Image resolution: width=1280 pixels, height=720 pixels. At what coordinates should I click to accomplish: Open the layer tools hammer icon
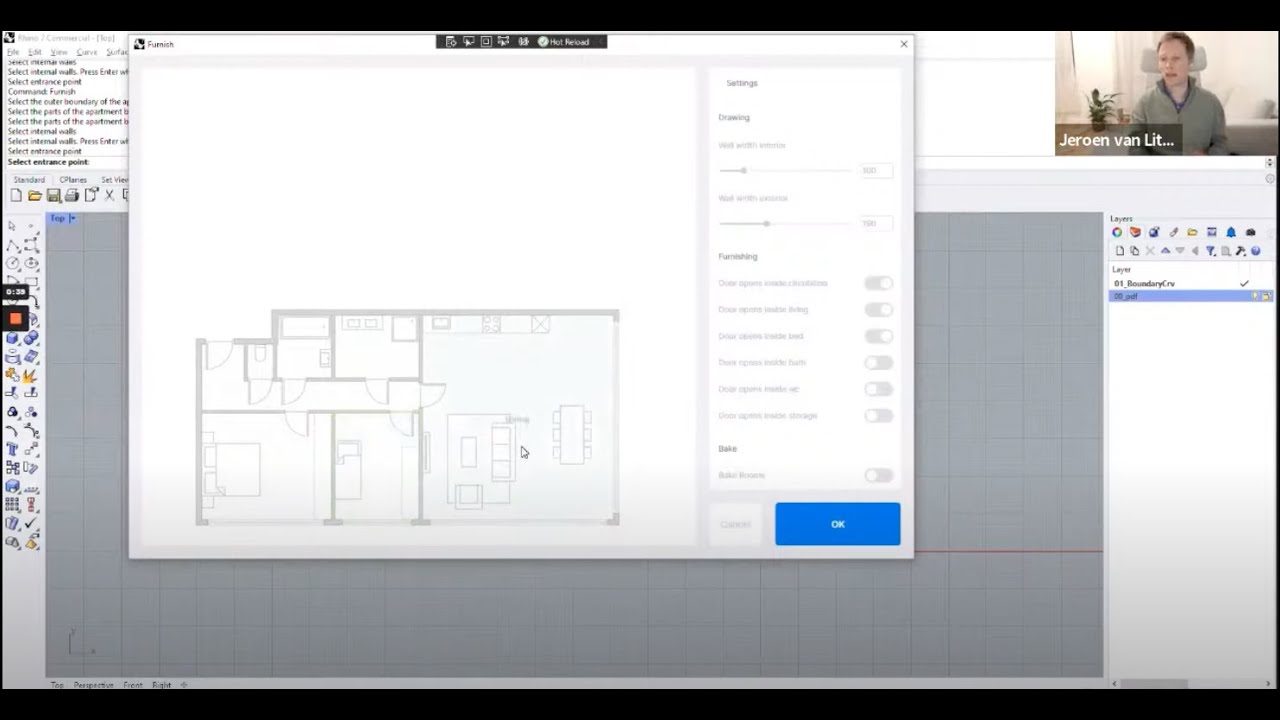click(x=1241, y=251)
